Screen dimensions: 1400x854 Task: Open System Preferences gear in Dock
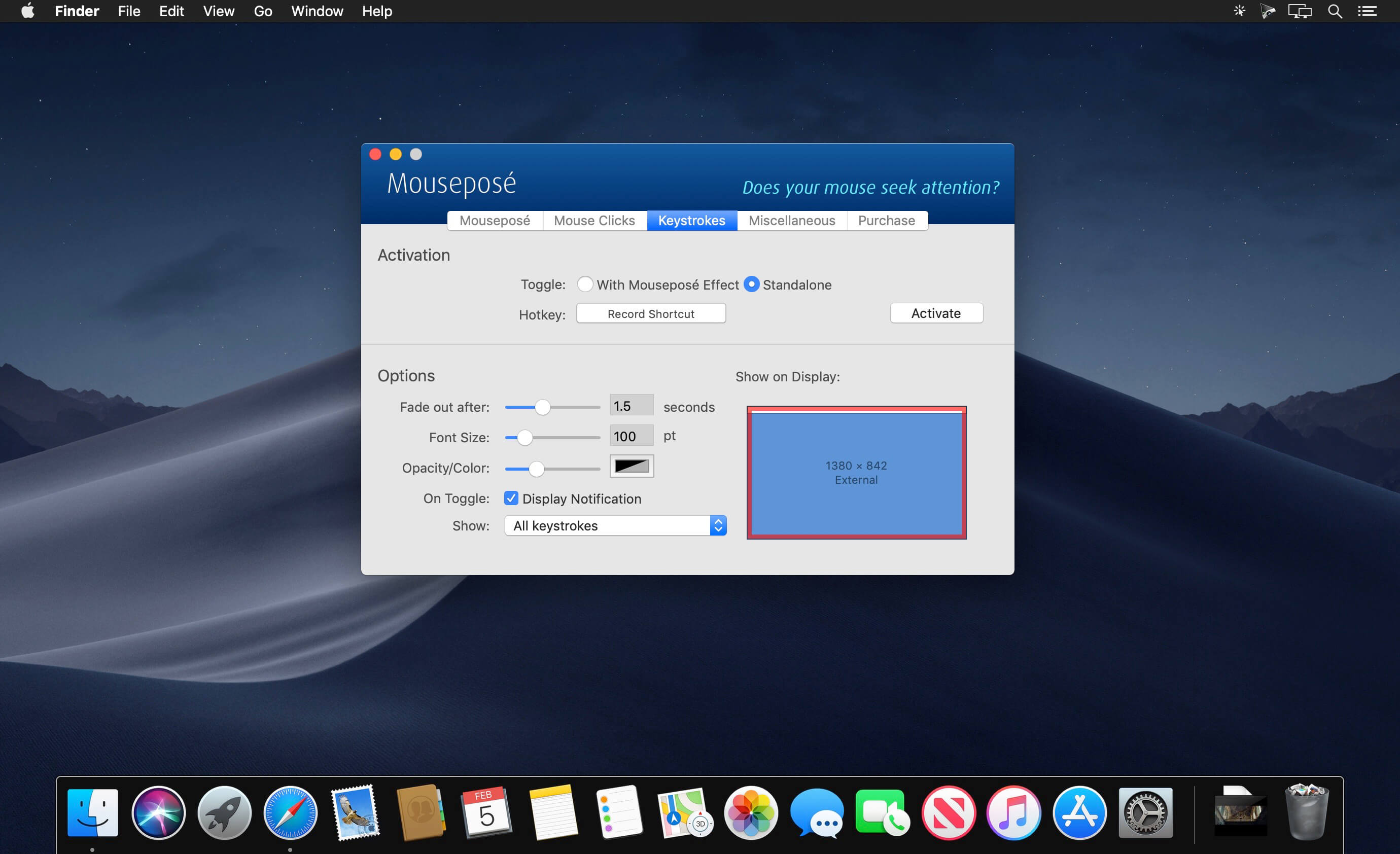point(1145,812)
